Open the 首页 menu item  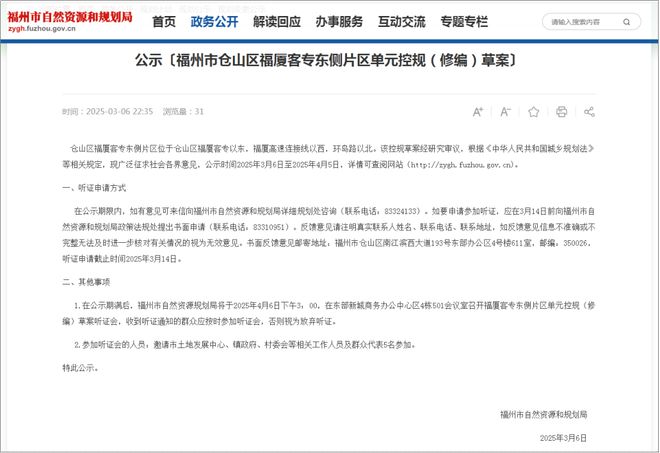point(164,21)
